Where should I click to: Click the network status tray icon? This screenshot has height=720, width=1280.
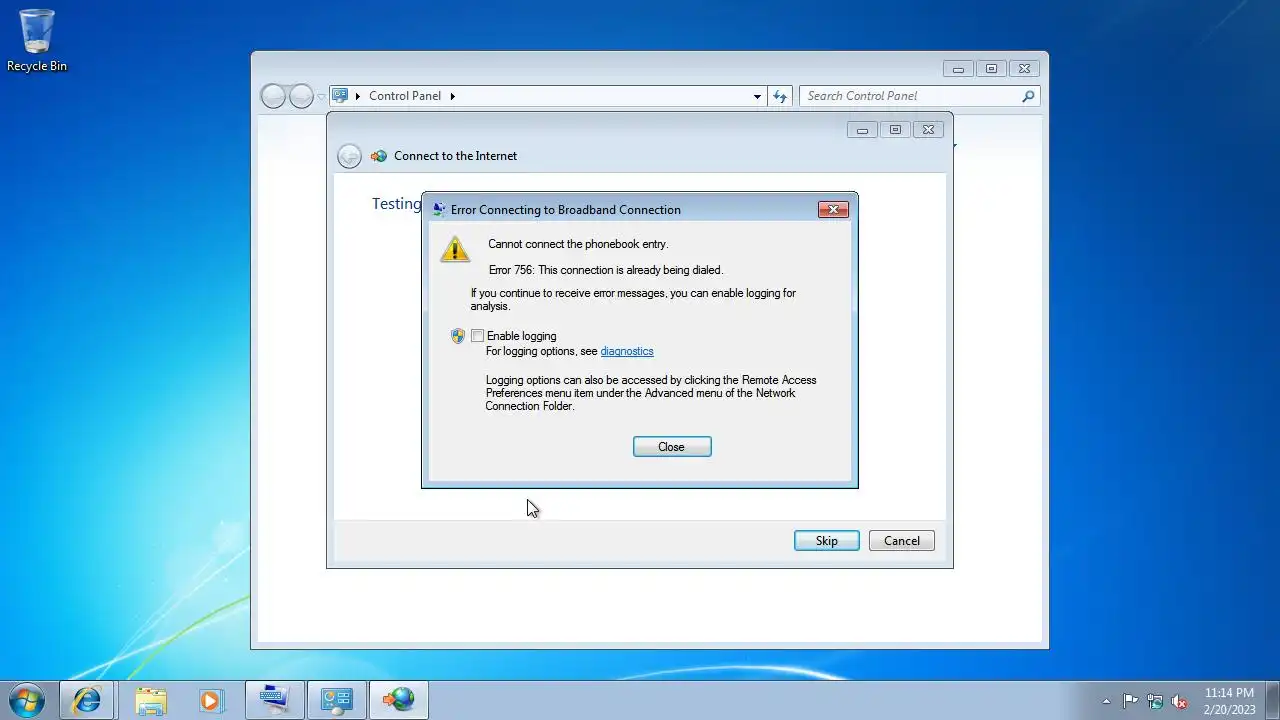1155,701
